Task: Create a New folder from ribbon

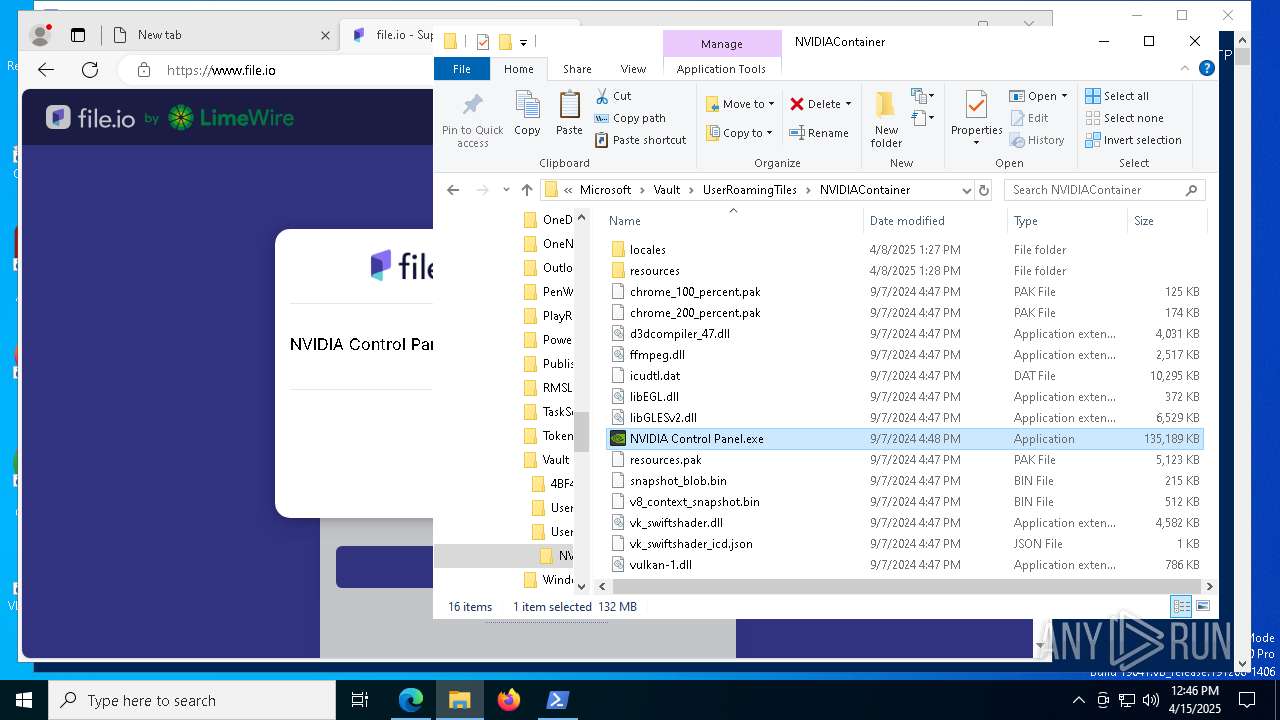Action: 886,119
